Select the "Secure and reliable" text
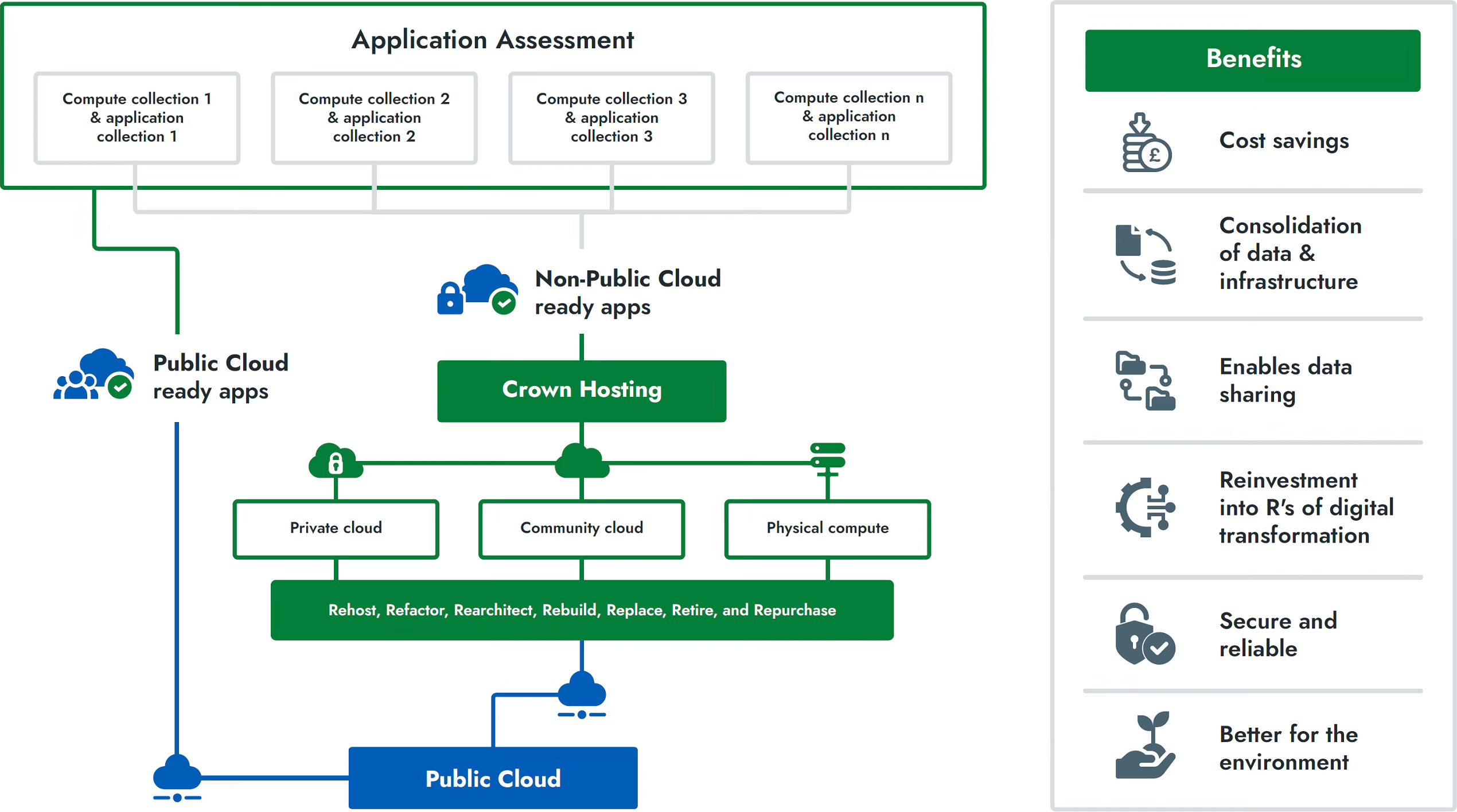Screen dimensions: 1457x812 point(1278,634)
